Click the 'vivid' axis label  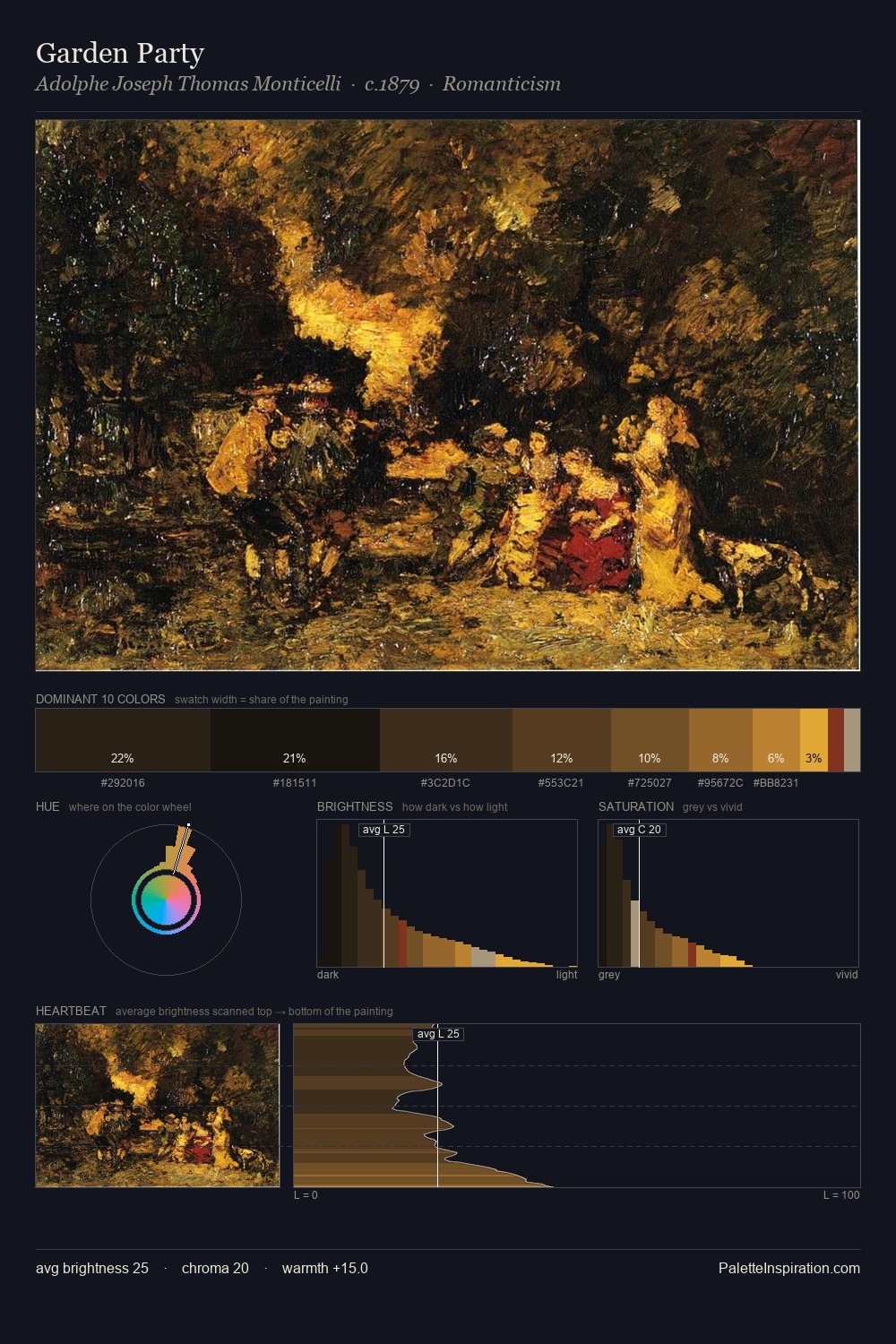[x=847, y=975]
